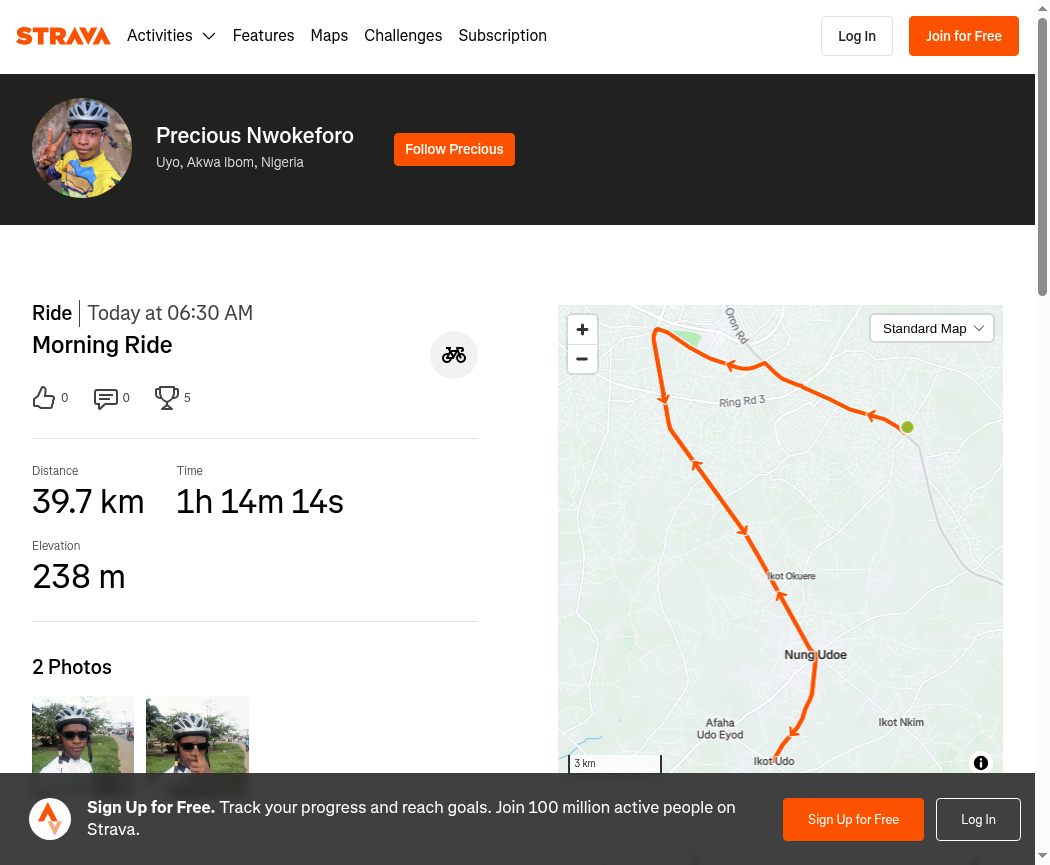Viewport: 1050px width, 865px height.
Task: Click Join for Free button
Action: 964,36
